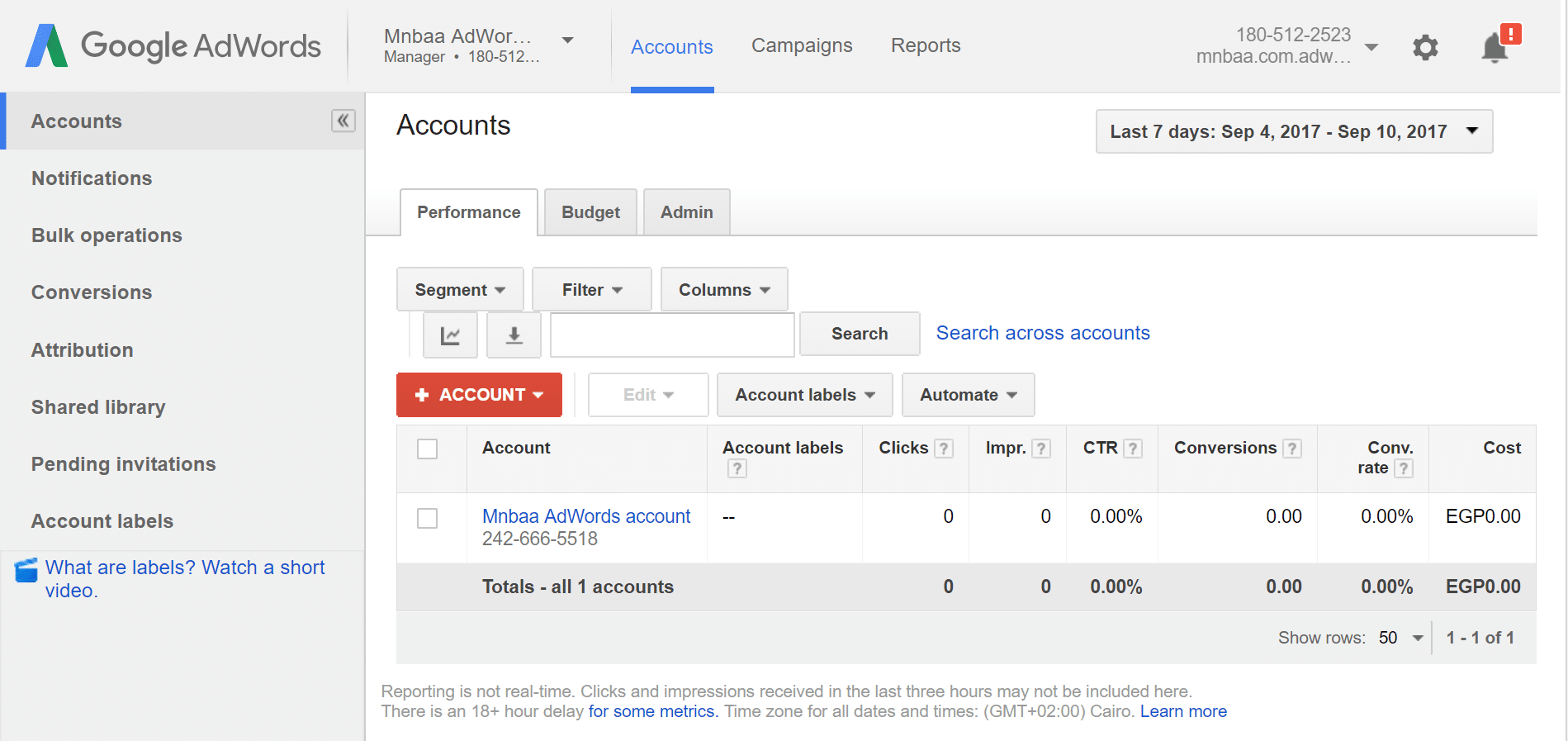Show the performance chart graph icon
1568x741 pixels.
coord(450,335)
